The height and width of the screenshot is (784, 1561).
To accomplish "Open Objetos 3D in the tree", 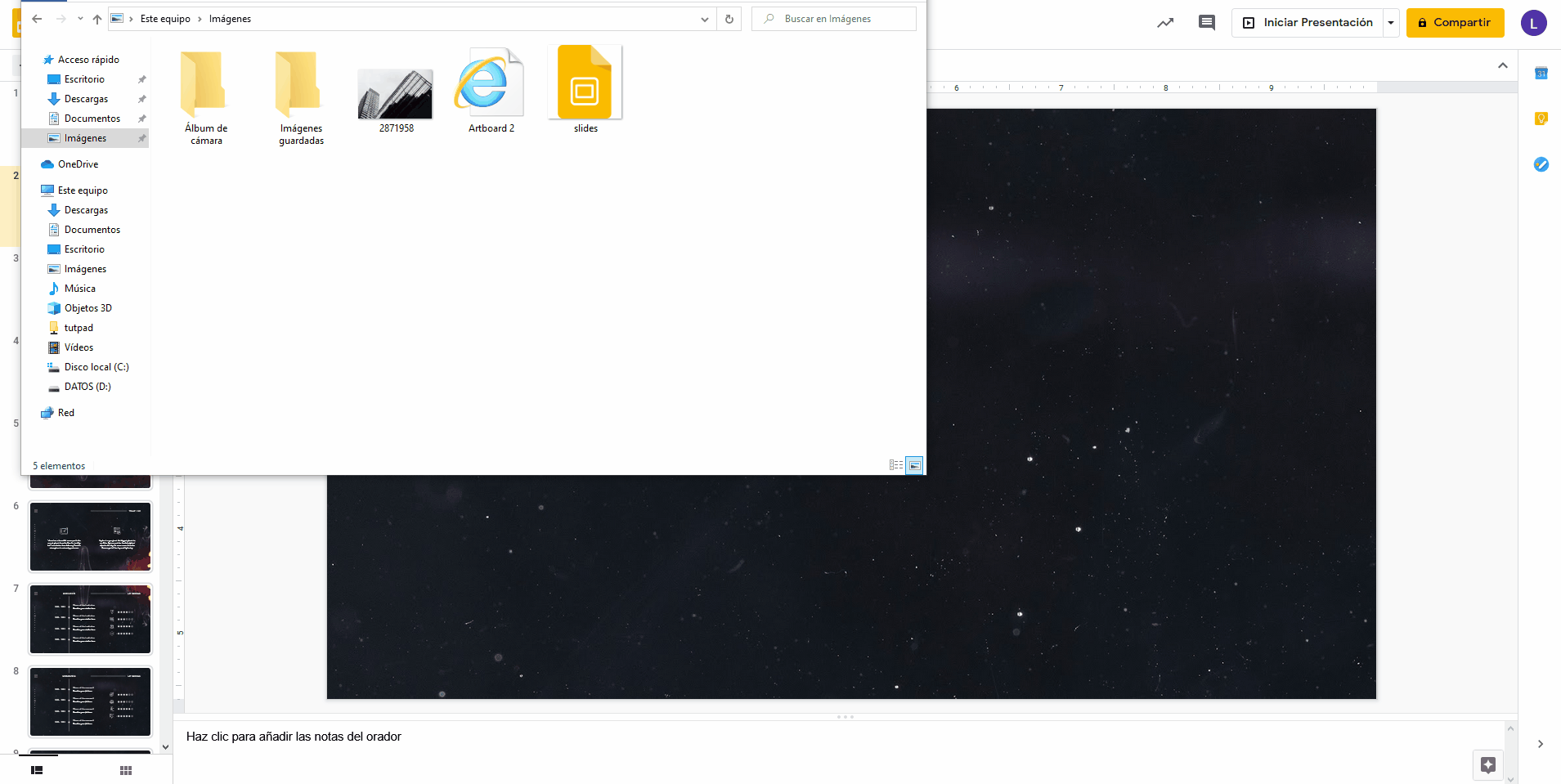I will tap(87, 308).
